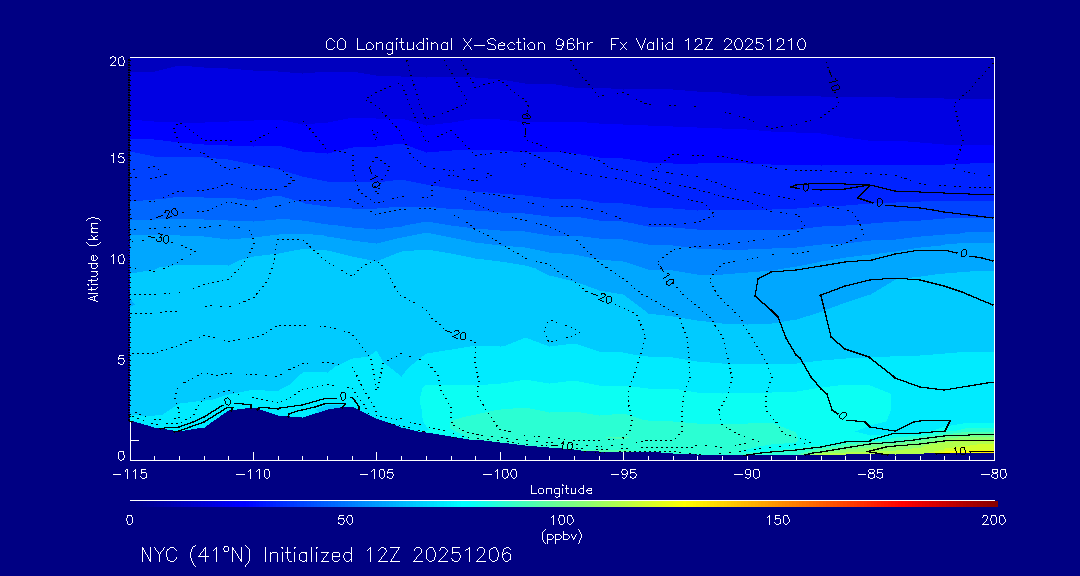Click the -30 contour label on left
Image resolution: width=1080 pixels, height=576 pixels.
(161, 238)
